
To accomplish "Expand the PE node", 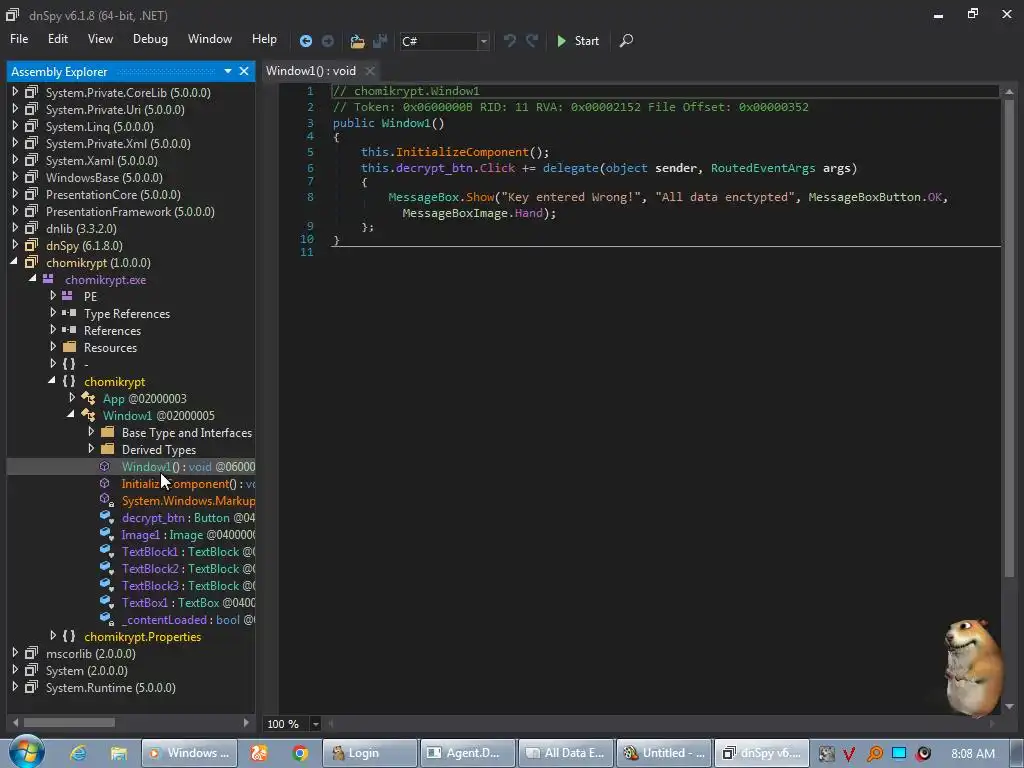I will click(53, 296).
